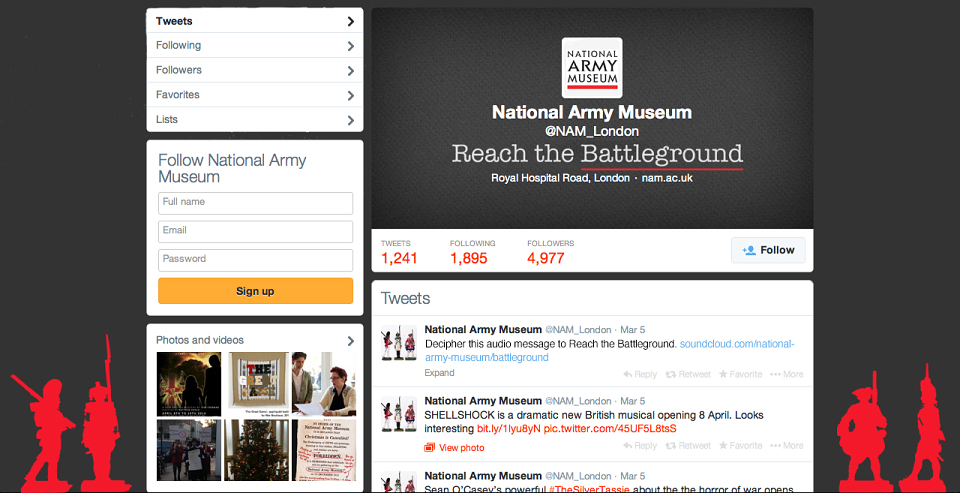Open More options on SHELLSHOCK tweet
The height and width of the screenshot is (493, 960).
point(787,446)
